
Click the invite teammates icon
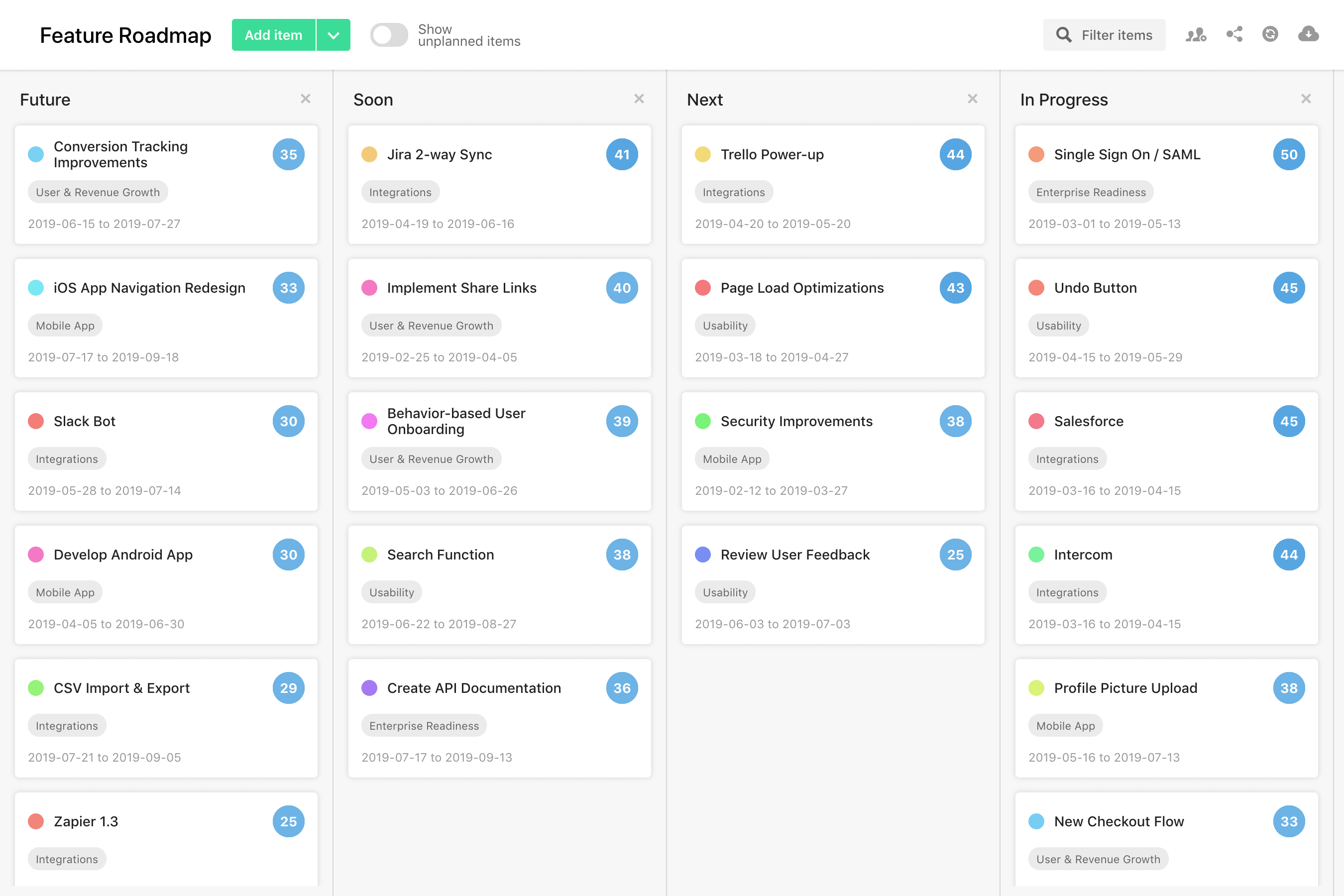1196,34
